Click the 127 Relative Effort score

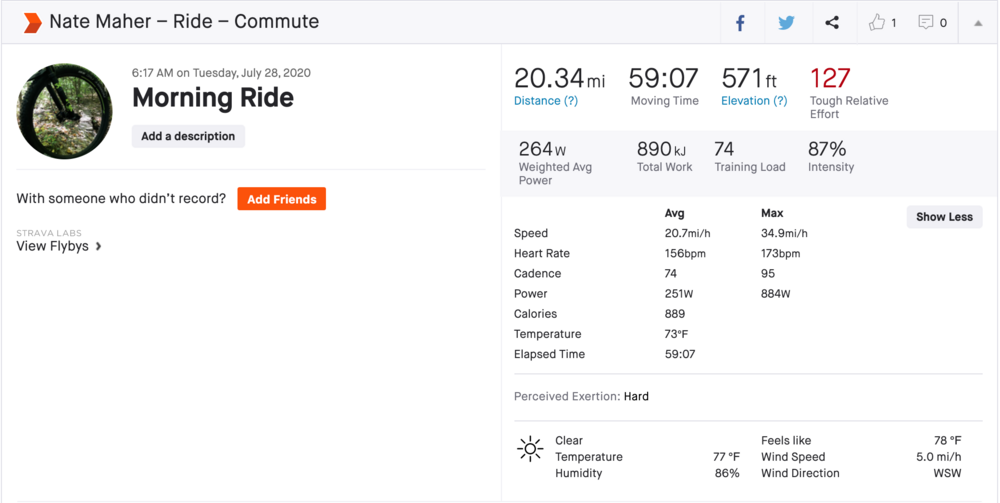830,78
